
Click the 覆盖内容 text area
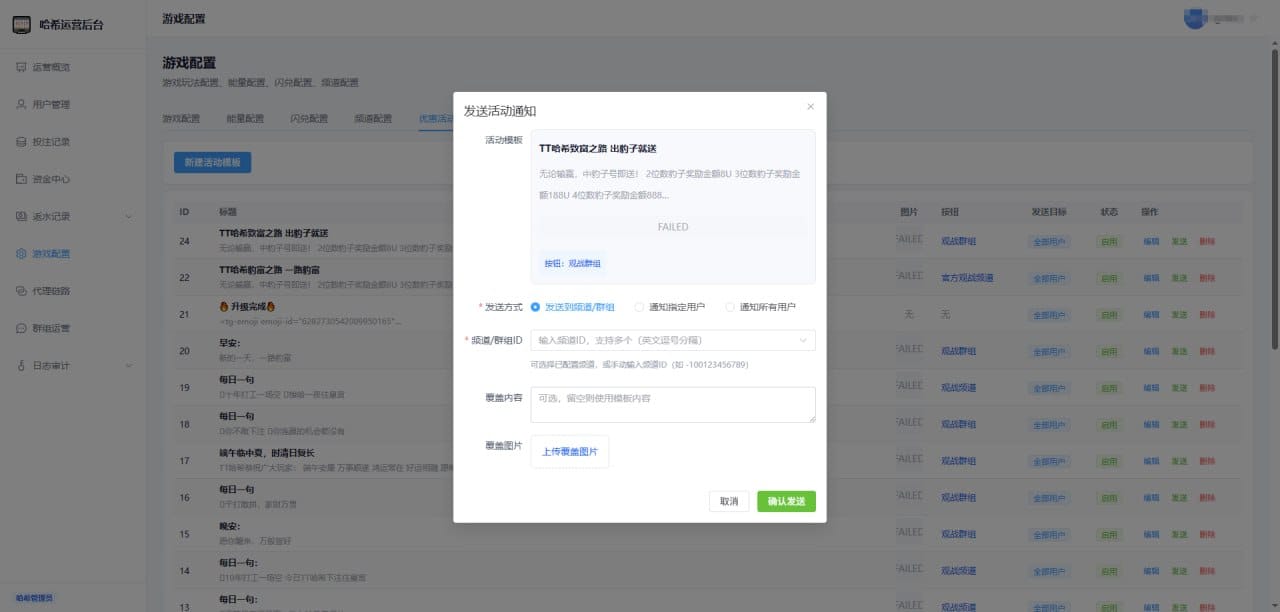coord(673,405)
